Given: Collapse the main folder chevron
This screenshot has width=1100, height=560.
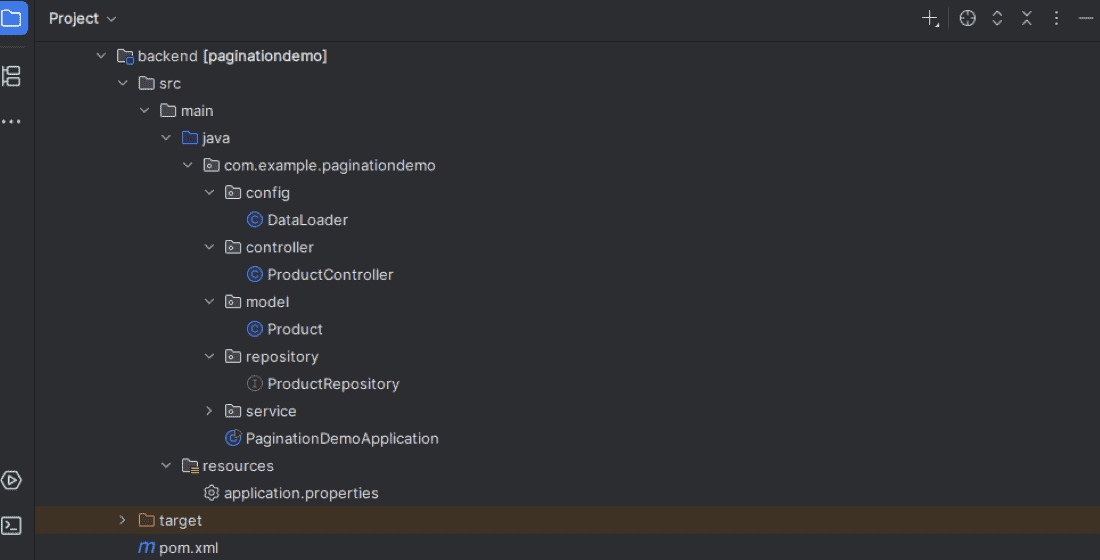Looking at the screenshot, I should 145,110.
